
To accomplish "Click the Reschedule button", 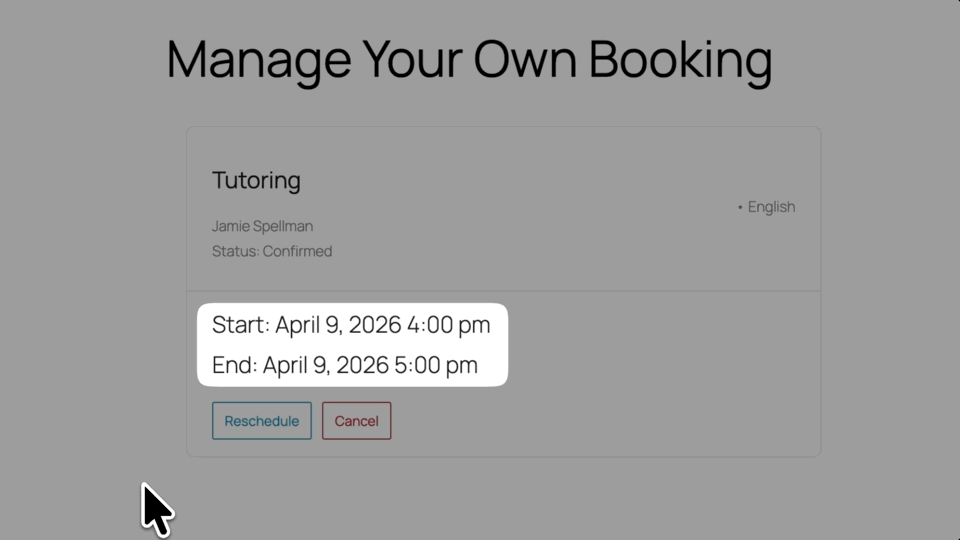I will pos(261,421).
